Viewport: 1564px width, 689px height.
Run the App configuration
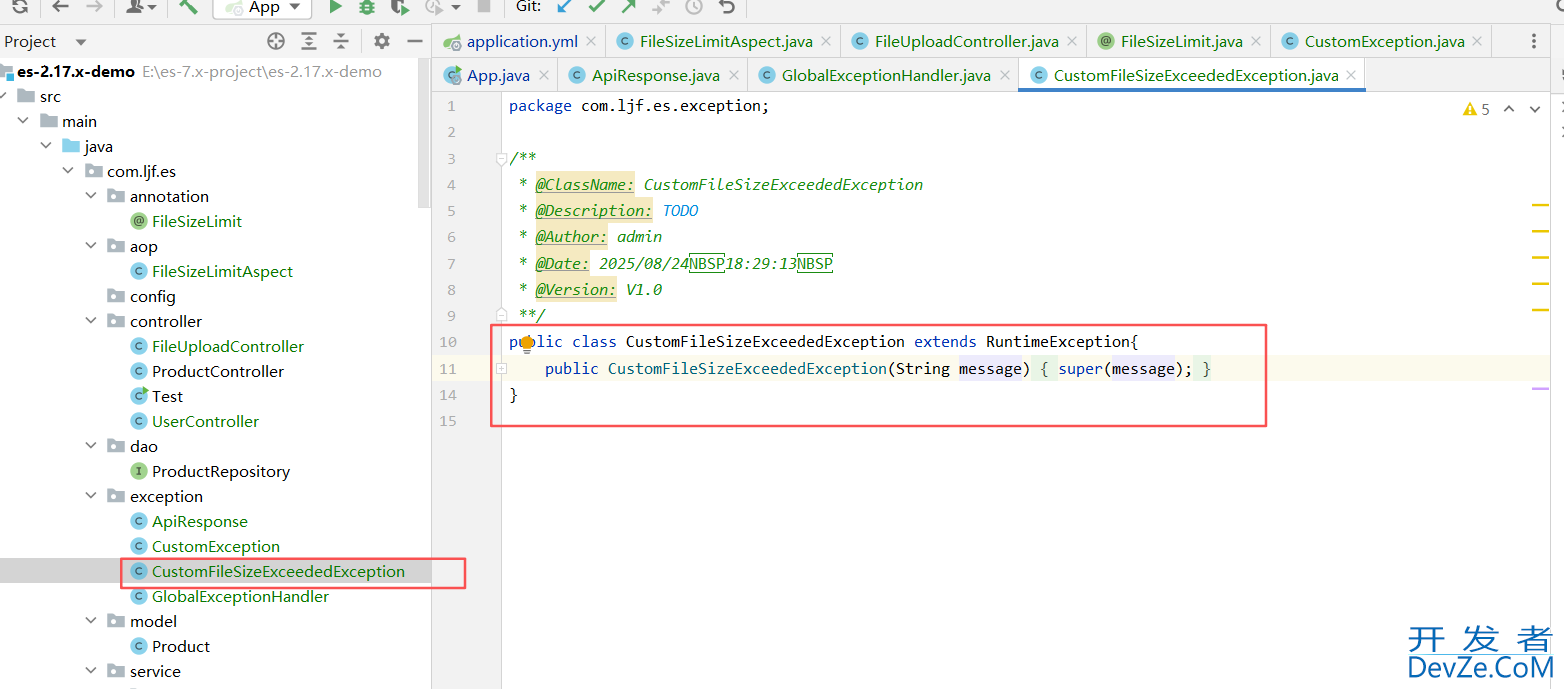pyautogui.click(x=335, y=6)
